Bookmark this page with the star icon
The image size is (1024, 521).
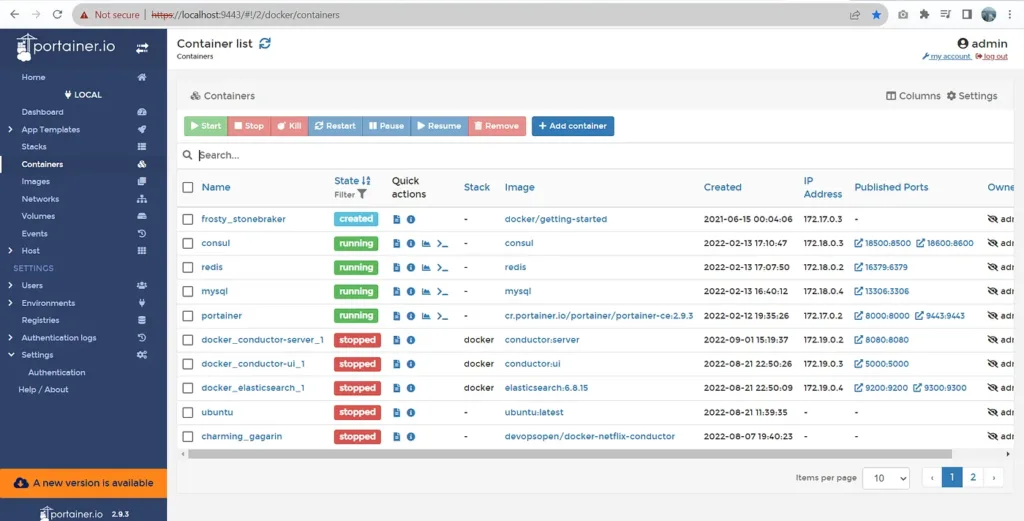[x=877, y=15]
